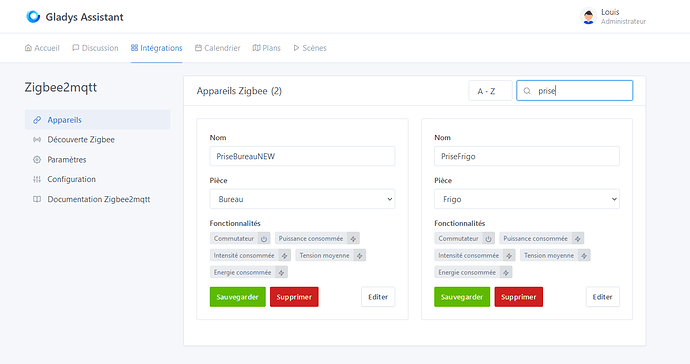Screen dimensions: 690x364
Task: Click bolt icon on PriseBureauNEW Puissance consommée
Action: pos(353,239)
